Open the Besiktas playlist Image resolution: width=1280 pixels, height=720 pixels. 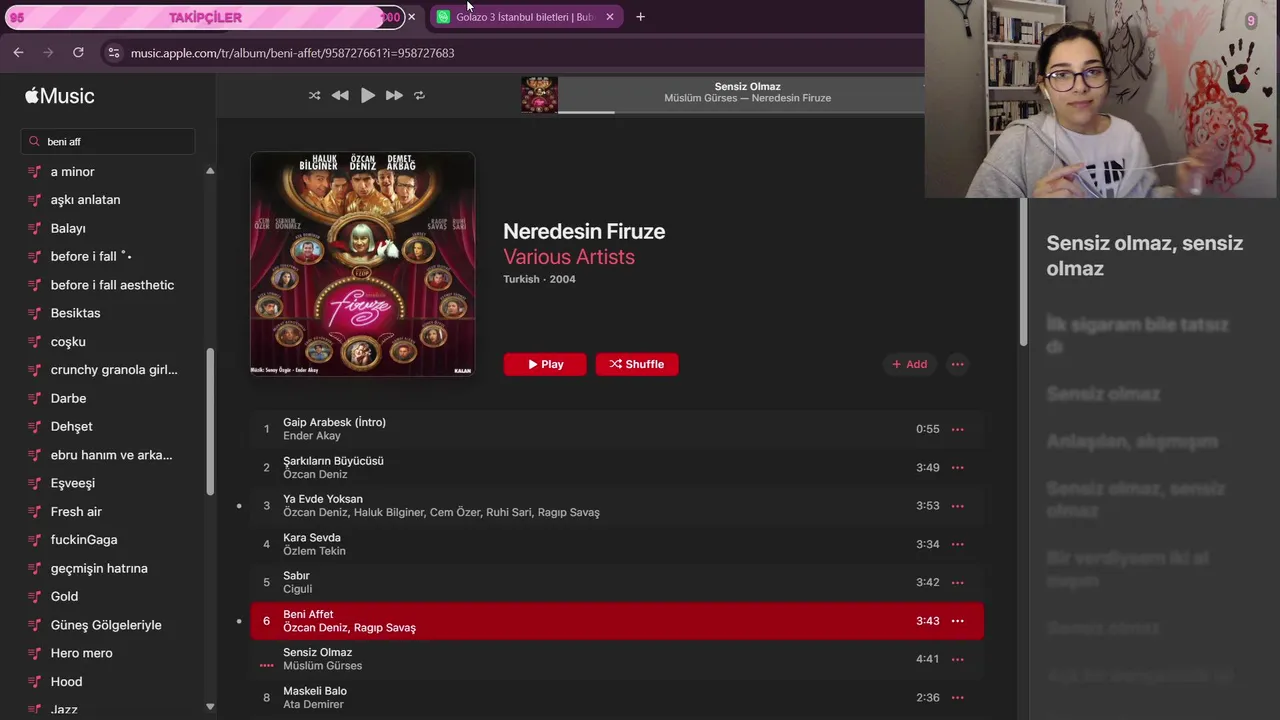coord(75,313)
